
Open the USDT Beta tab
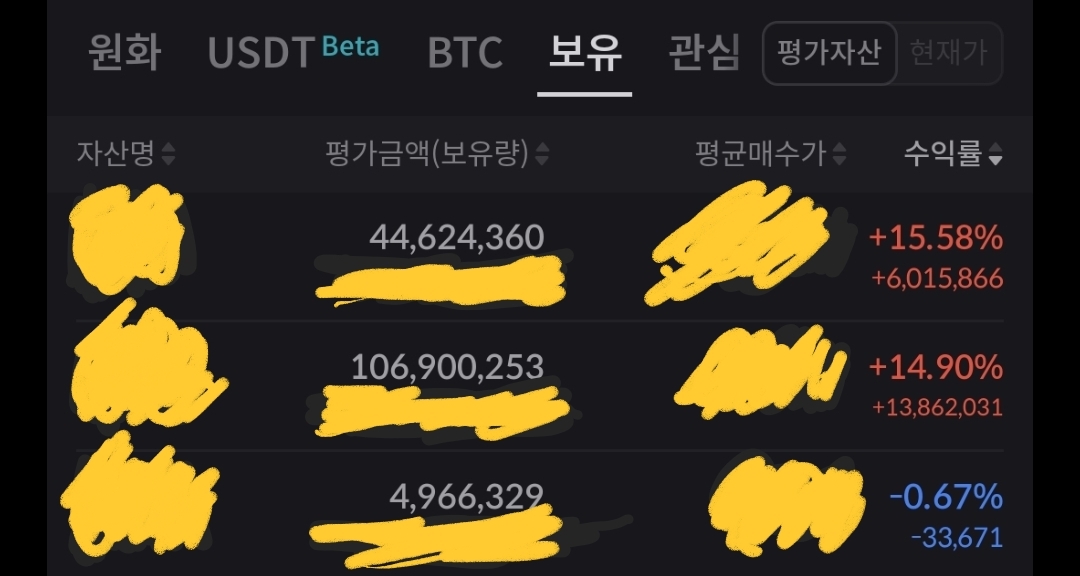[293, 52]
